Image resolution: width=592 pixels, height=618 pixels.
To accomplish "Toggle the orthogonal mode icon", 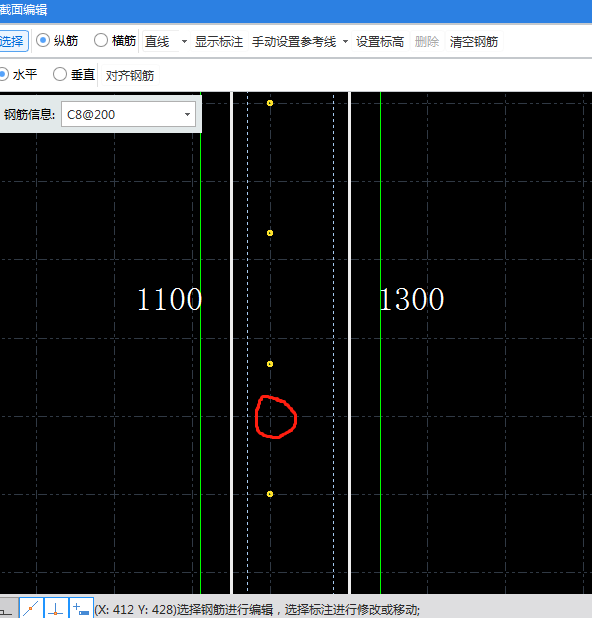I will coord(8,608).
